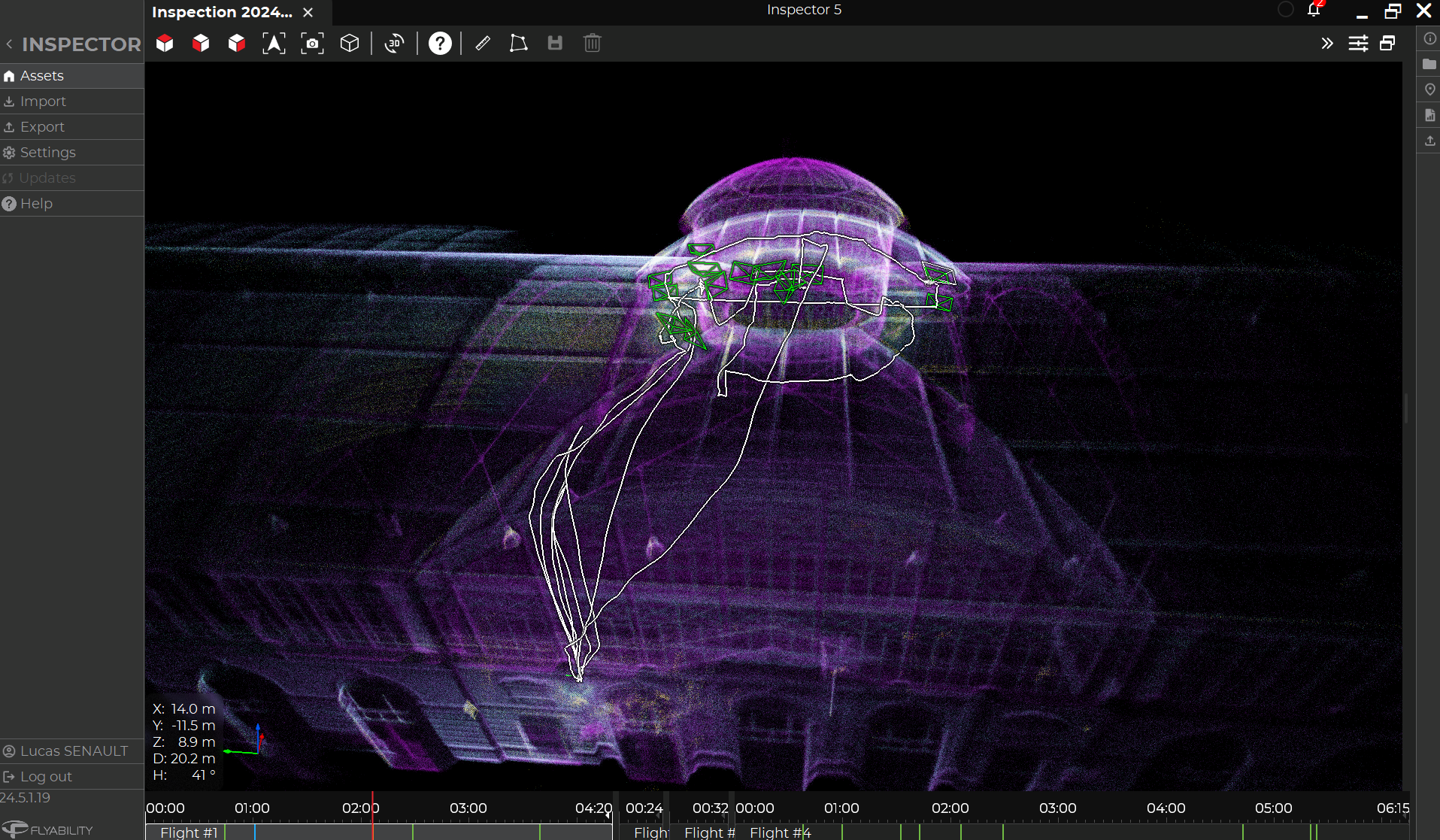The height and width of the screenshot is (840, 1440).
Task: Expand the toolbar with double chevron
Action: tap(1327, 44)
